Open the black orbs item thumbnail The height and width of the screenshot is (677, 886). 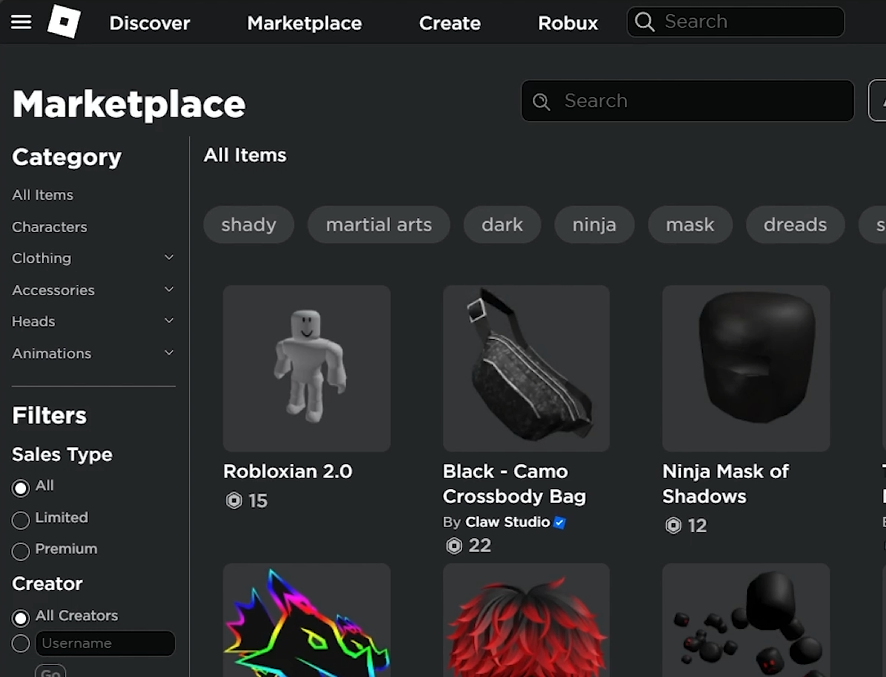click(746, 620)
